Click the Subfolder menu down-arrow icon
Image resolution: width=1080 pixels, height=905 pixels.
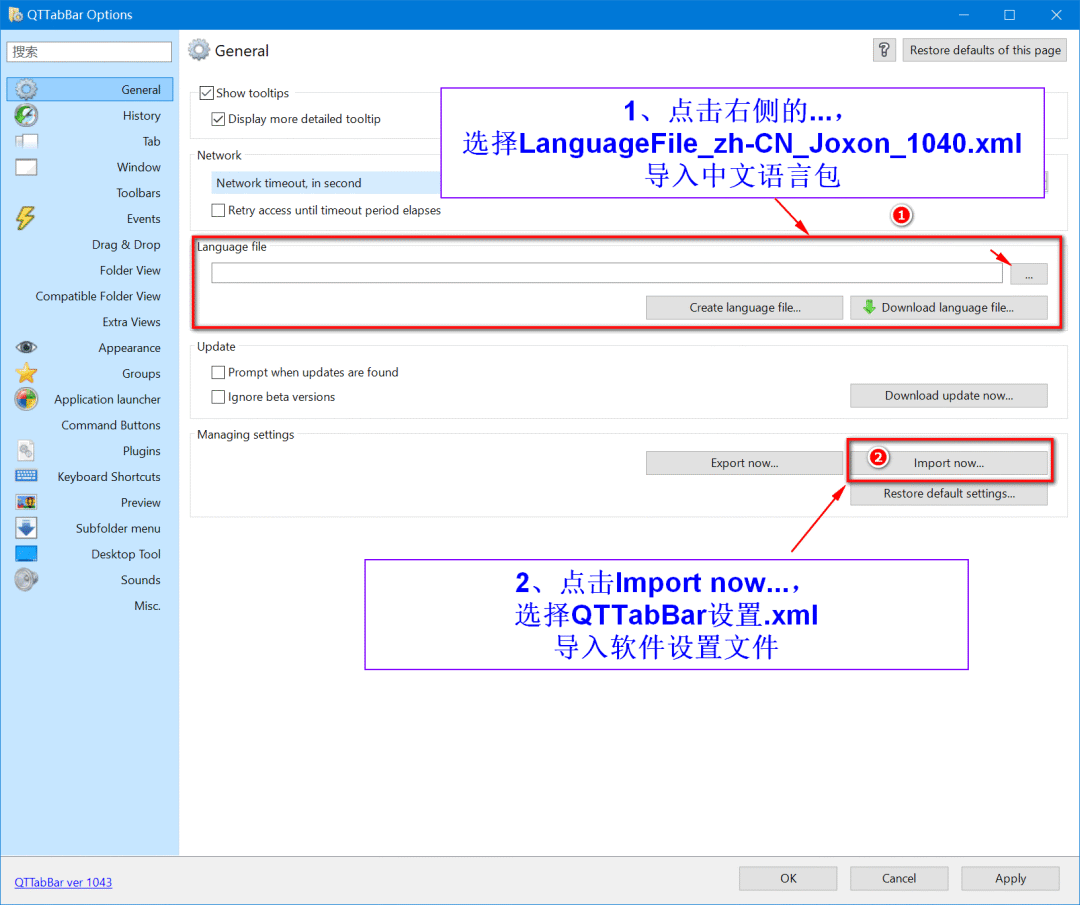tap(26, 528)
